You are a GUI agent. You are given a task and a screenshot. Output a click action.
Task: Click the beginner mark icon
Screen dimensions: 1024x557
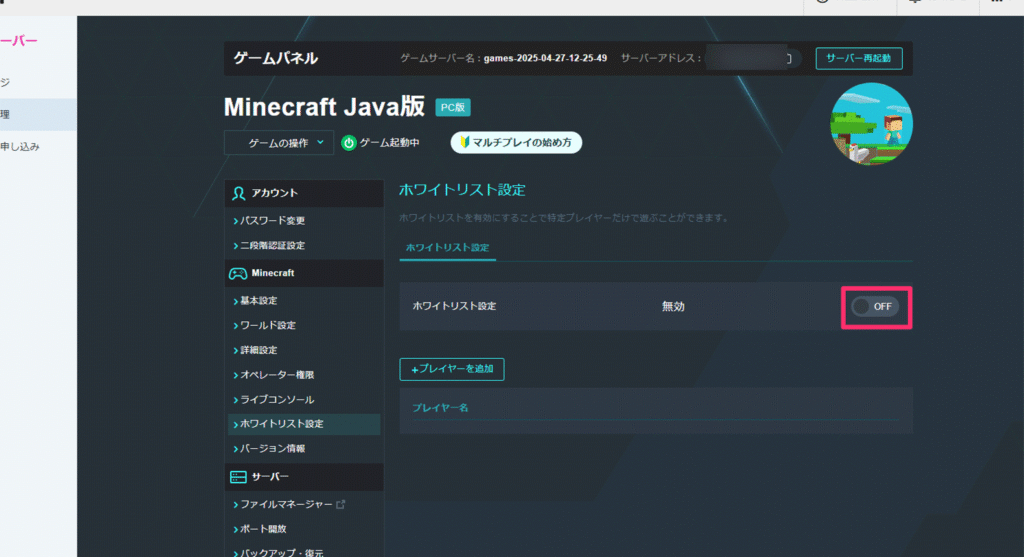(x=464, y=142)
